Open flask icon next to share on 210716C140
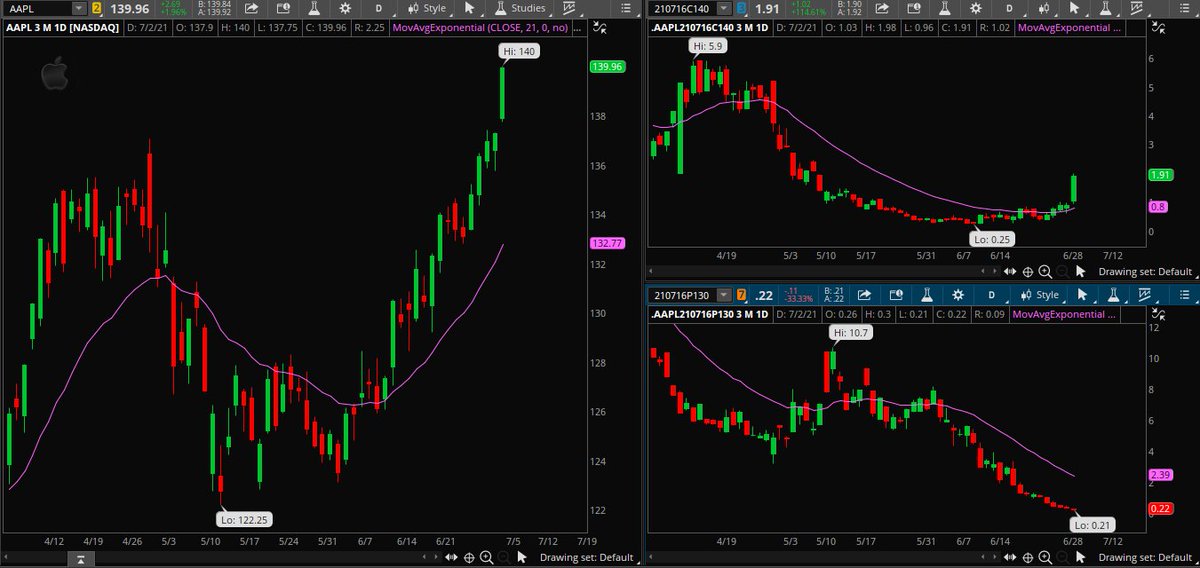The width and height of the screenshot is (1200, 568). (944, 8)
